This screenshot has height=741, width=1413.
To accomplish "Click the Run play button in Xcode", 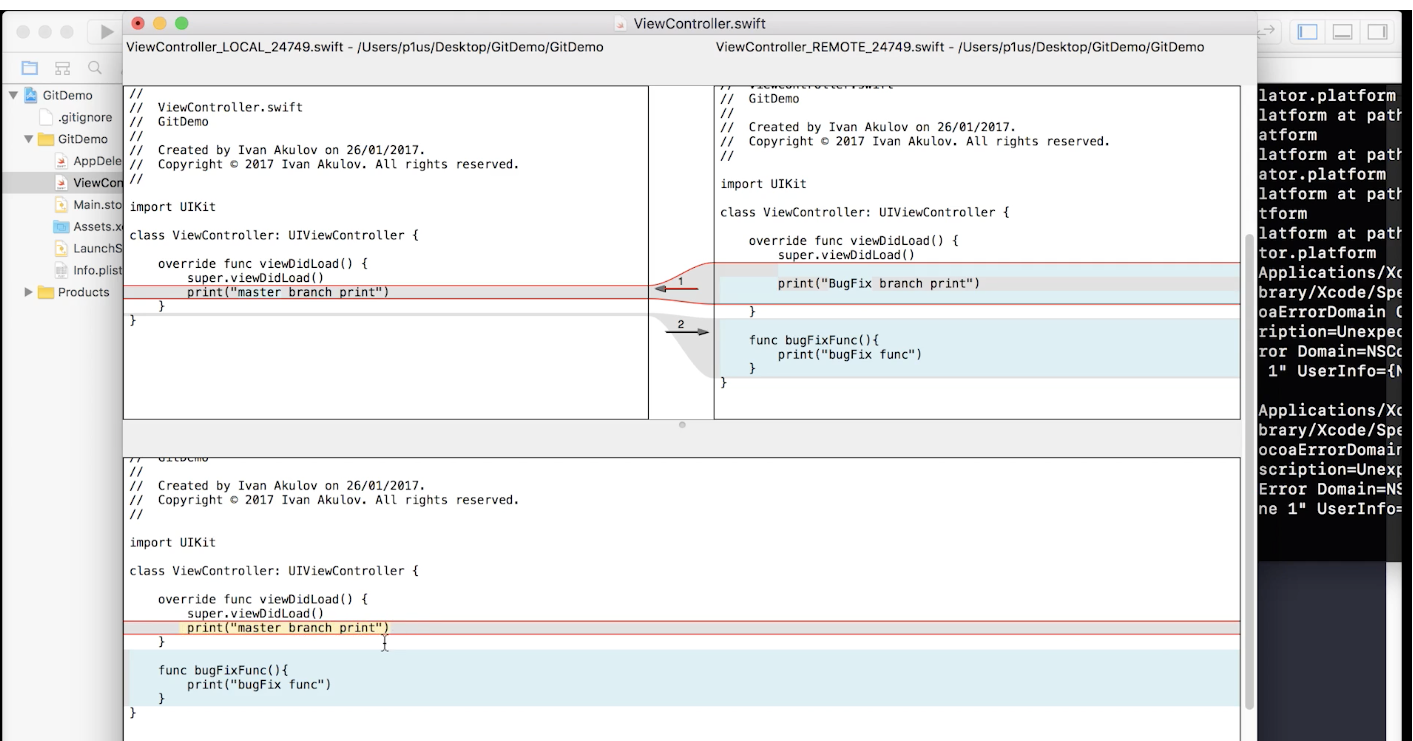I will pyautogui.click(x=107, y=32).
